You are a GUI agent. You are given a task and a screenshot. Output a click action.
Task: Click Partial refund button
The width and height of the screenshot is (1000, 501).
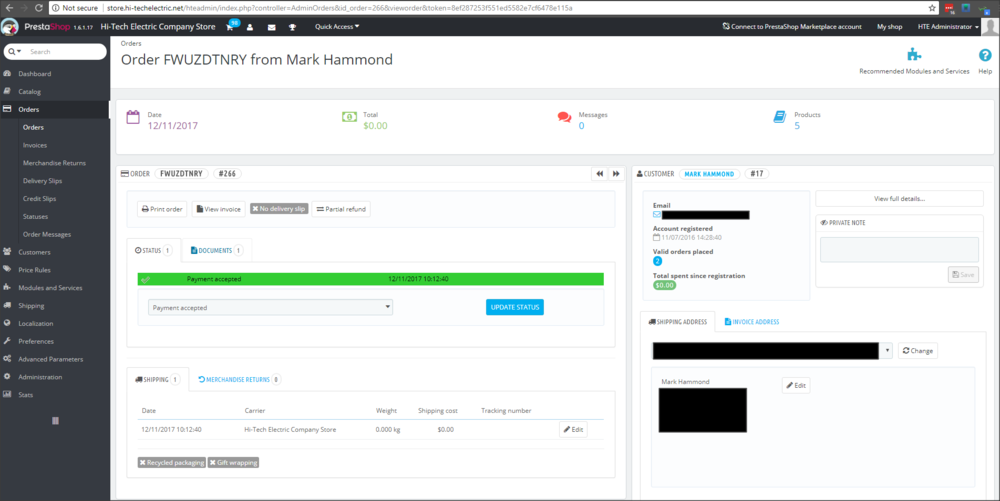(341, 209)
